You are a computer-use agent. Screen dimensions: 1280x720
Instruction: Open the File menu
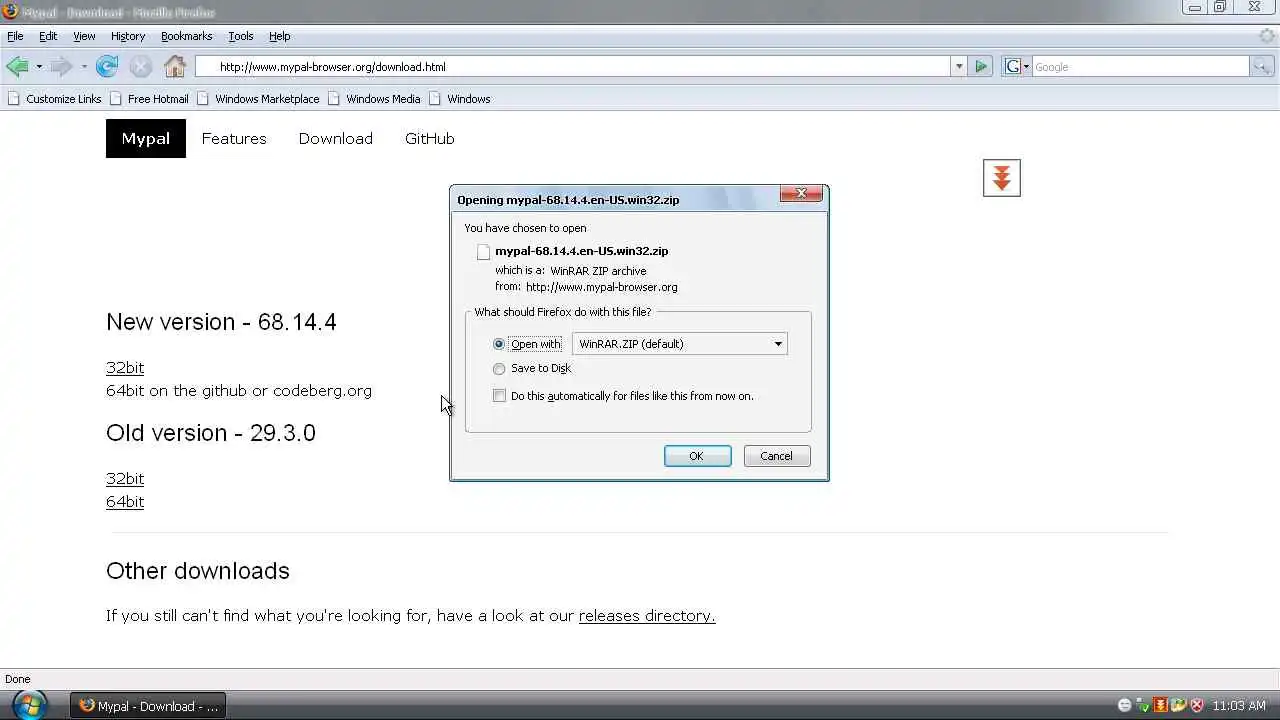(x=15, y=36)
